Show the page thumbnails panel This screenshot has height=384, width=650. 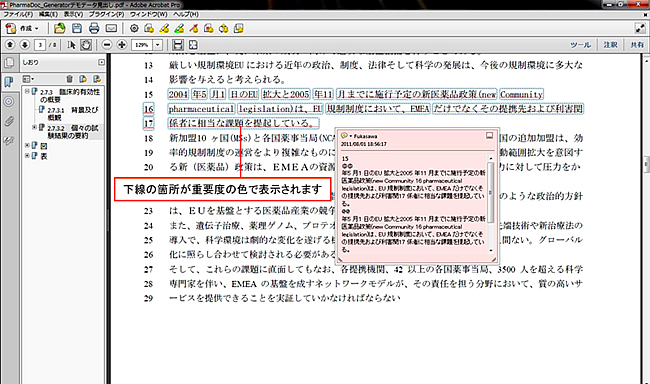click(x=9, y=63)
